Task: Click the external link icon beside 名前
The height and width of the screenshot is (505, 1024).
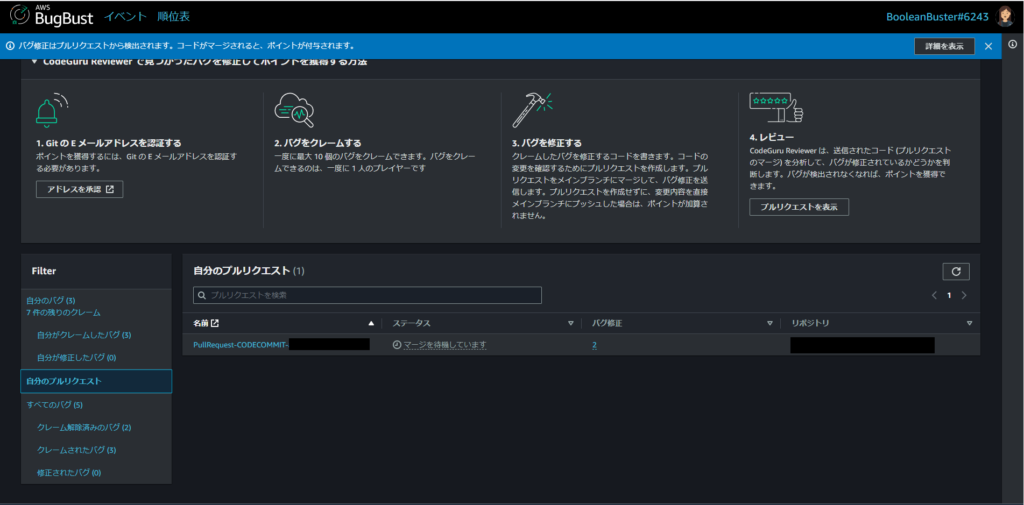Action: [214, 323]
